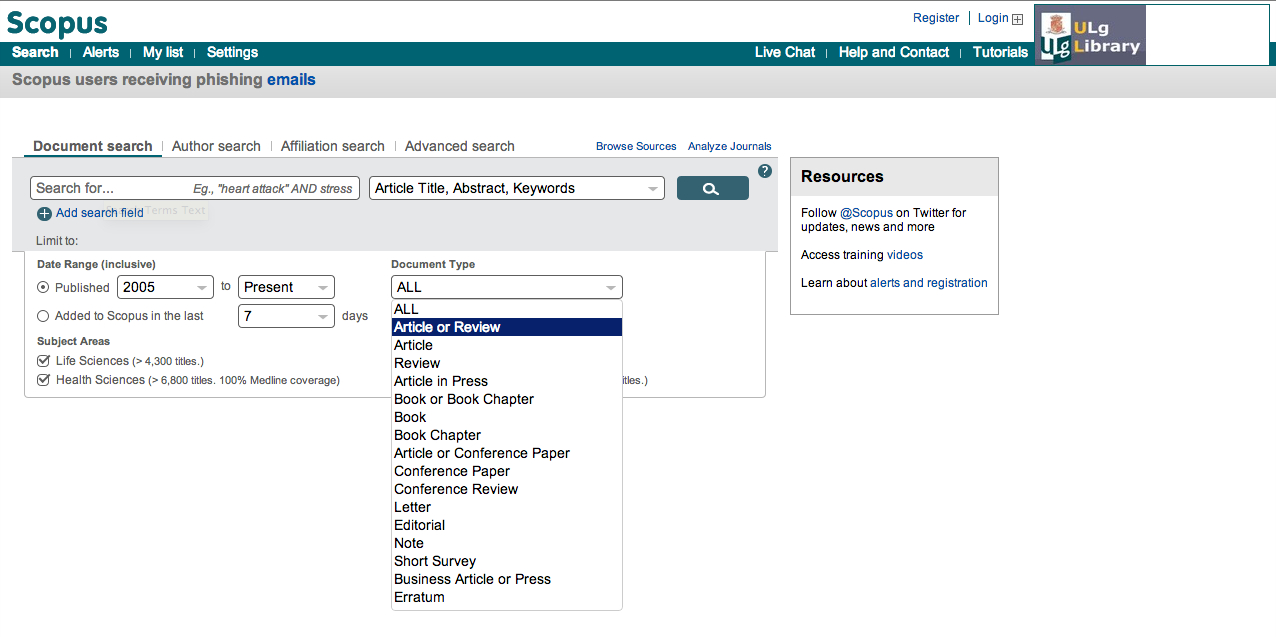Click the plus icon for Add search field

click(44, 214)
